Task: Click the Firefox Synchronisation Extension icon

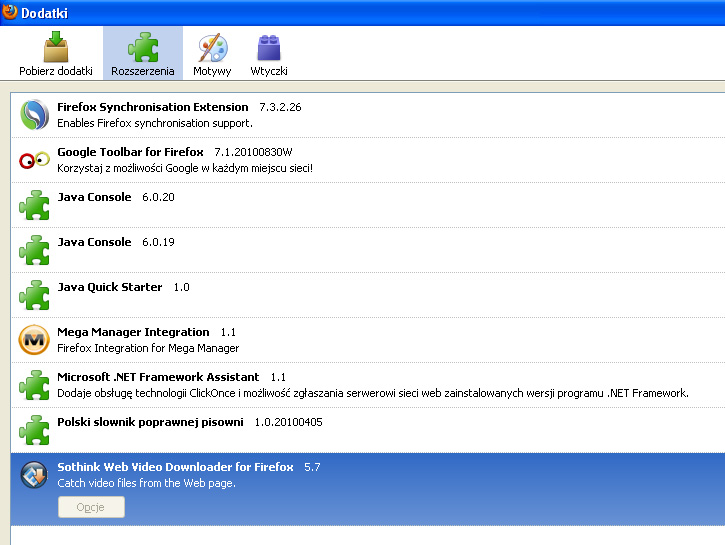Action: (35, 115)
